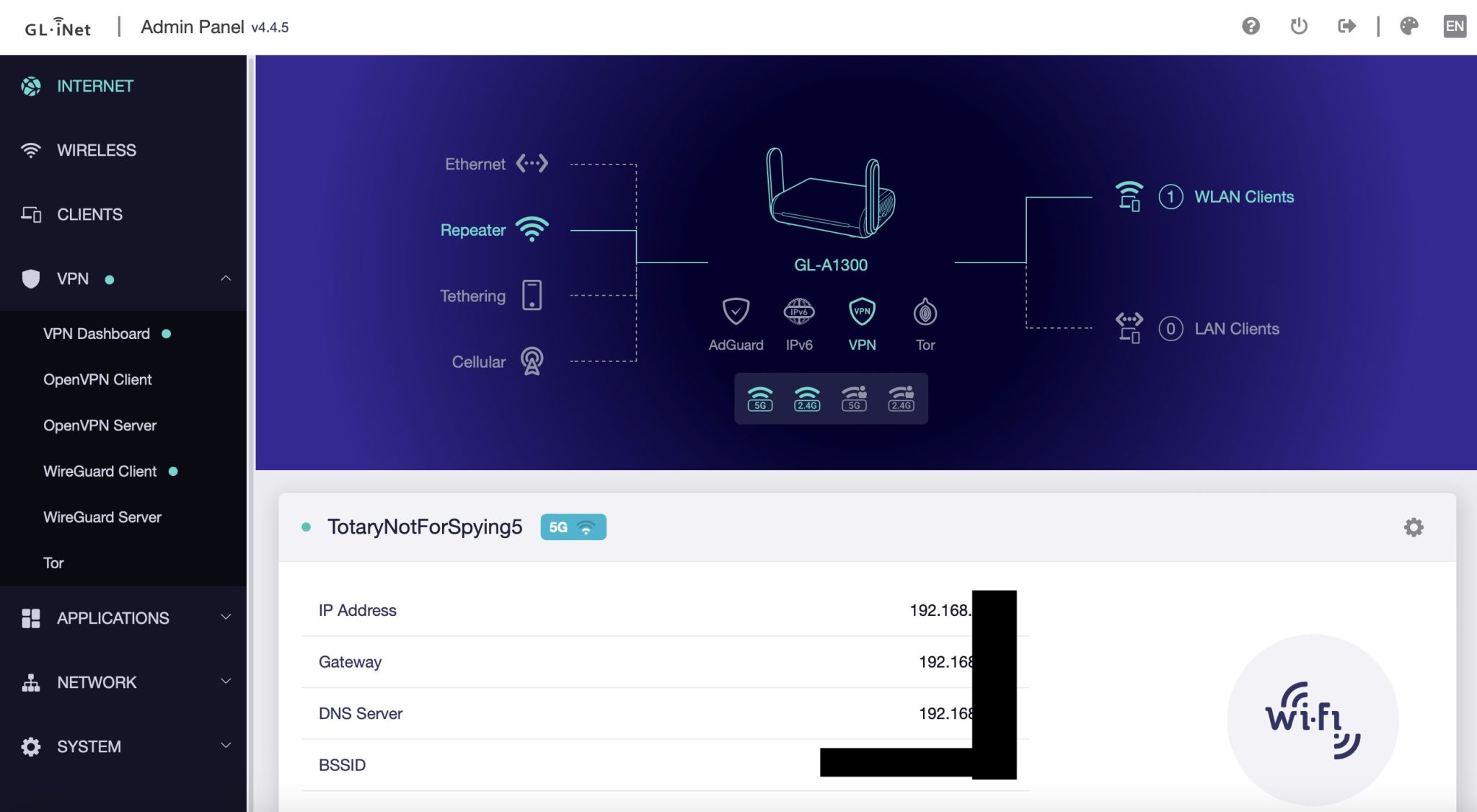Image resolution: width=1477 pixels, height=812 pixels.
Task: Toggle the main 5G Wi-Fi icon
Action: point(759,398)
